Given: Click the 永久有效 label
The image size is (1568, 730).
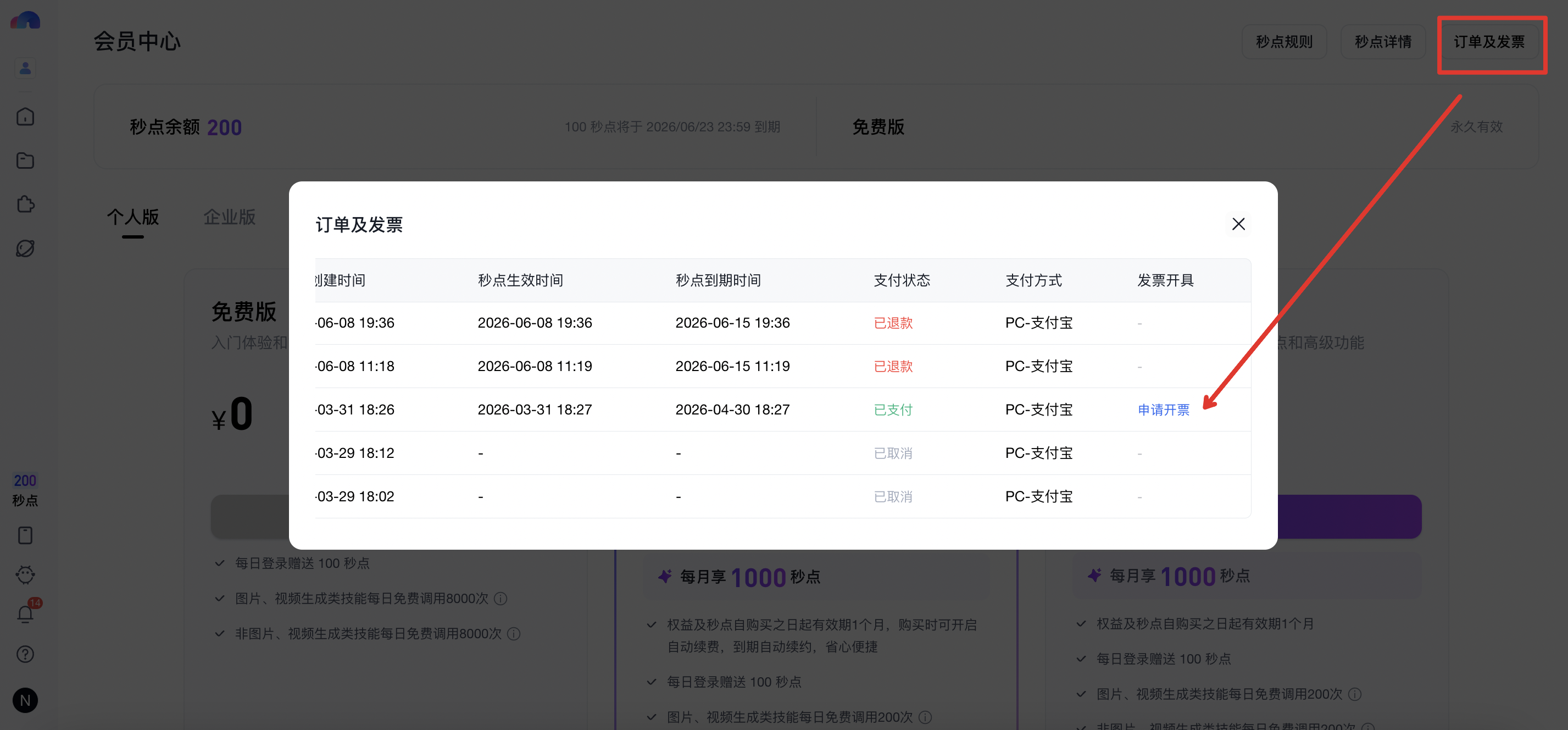Looking at the screenshot, I should click(x=1476, y=127).
